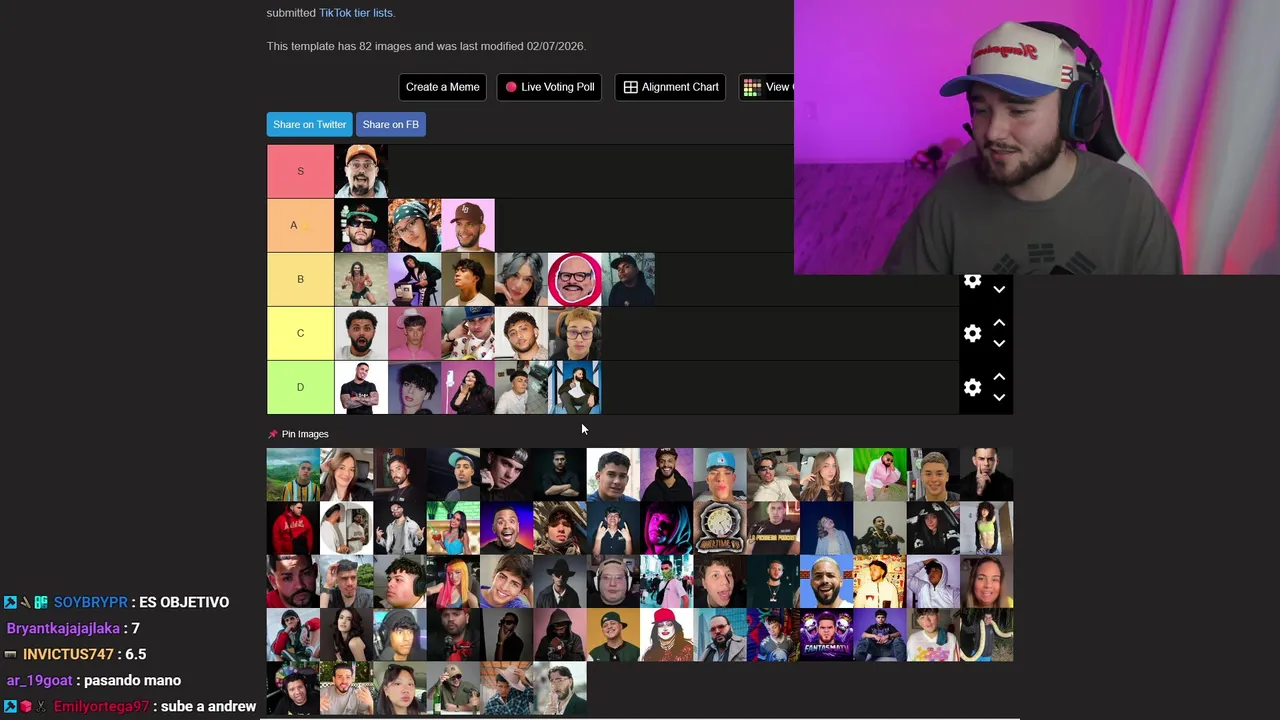Move tier D row up with arrow
The image size is (1280, 720).
[999, 377]
